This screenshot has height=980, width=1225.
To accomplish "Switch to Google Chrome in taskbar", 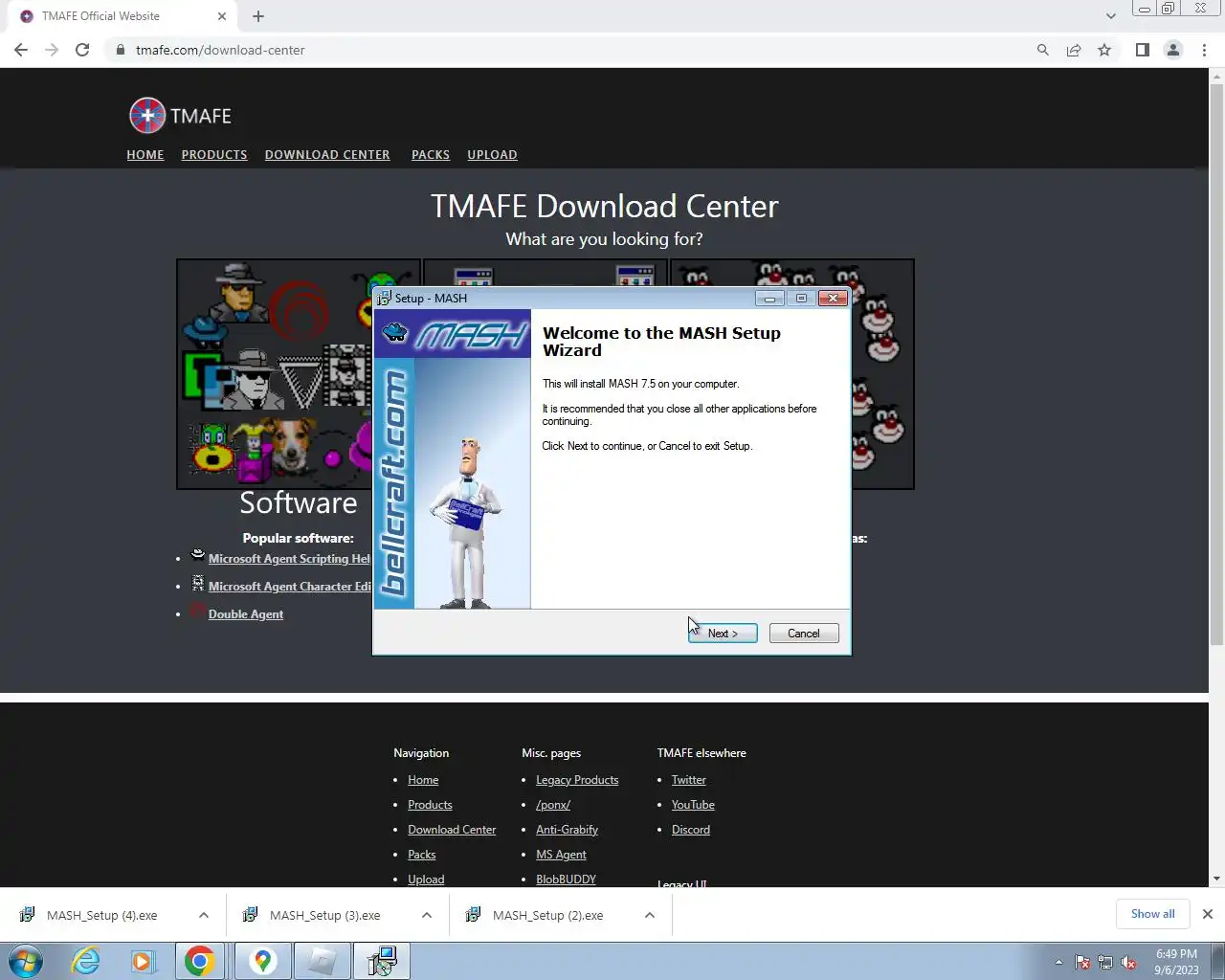I will point(200,961).
